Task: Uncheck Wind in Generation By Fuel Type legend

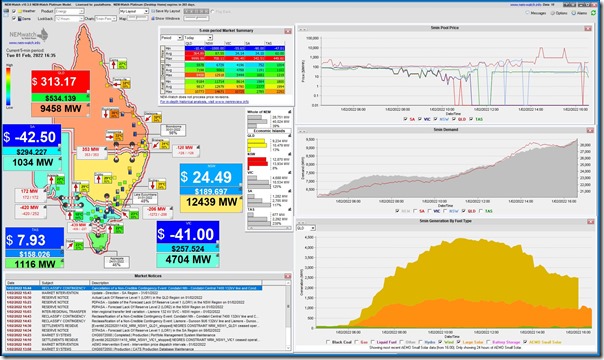Action: tap(440, 342)
